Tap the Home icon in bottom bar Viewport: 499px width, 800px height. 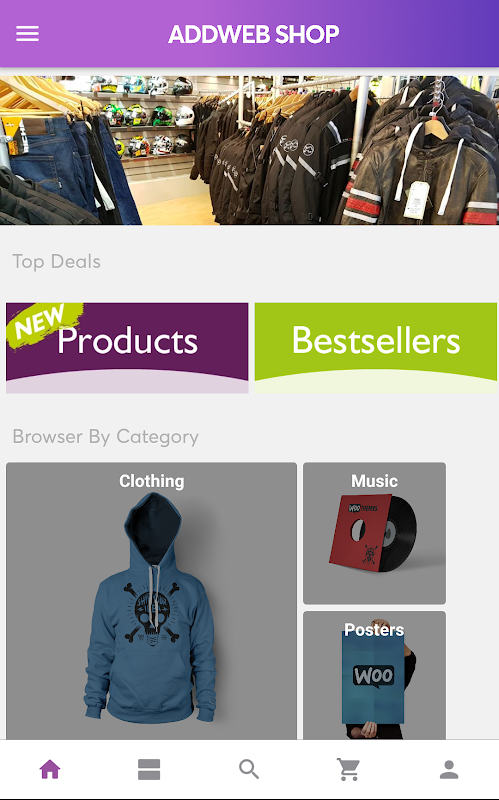click(50, 769)
